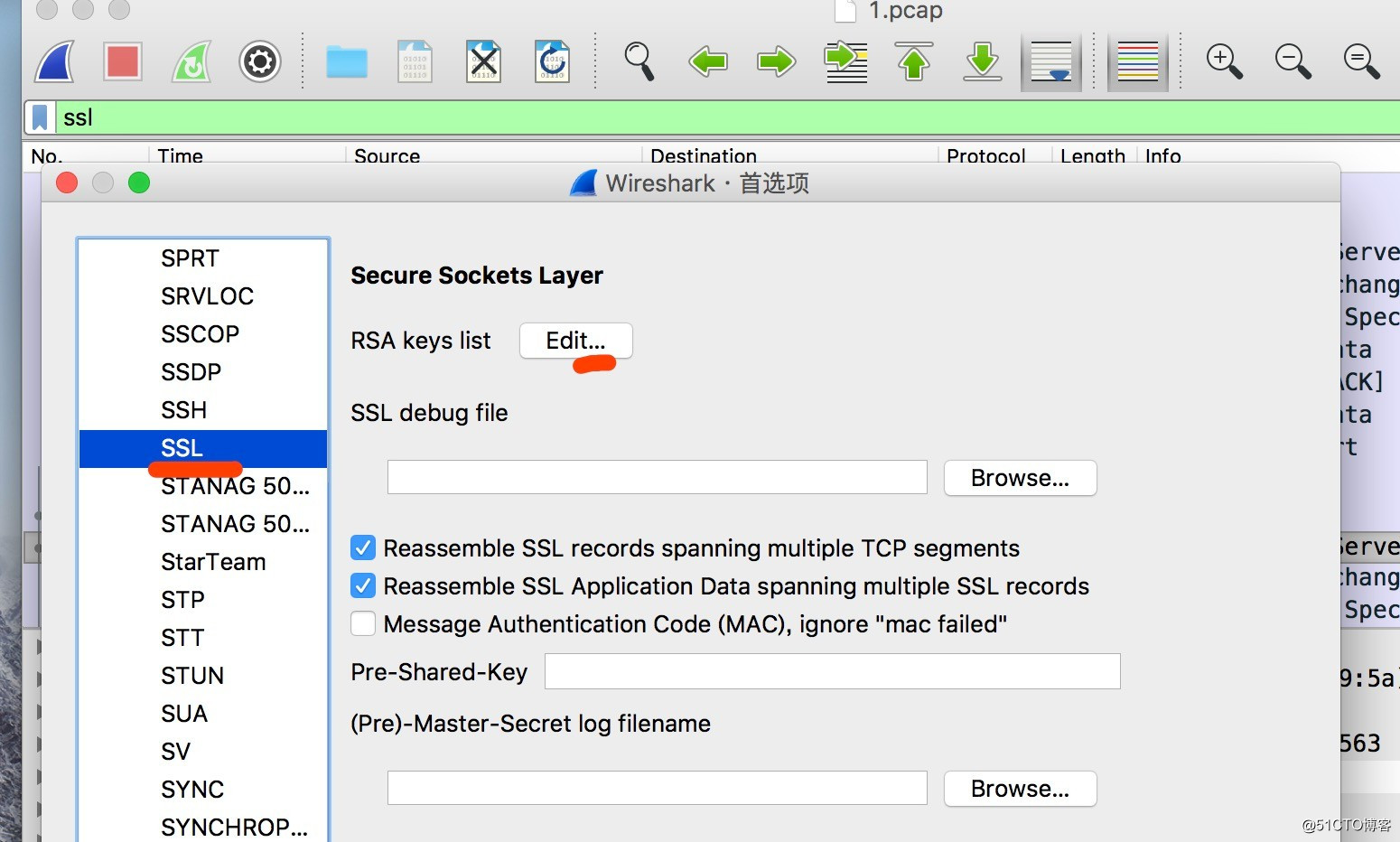The image size is (1400, 842).
Task: Open a capture file folder icon
Action: coord(347,61)
